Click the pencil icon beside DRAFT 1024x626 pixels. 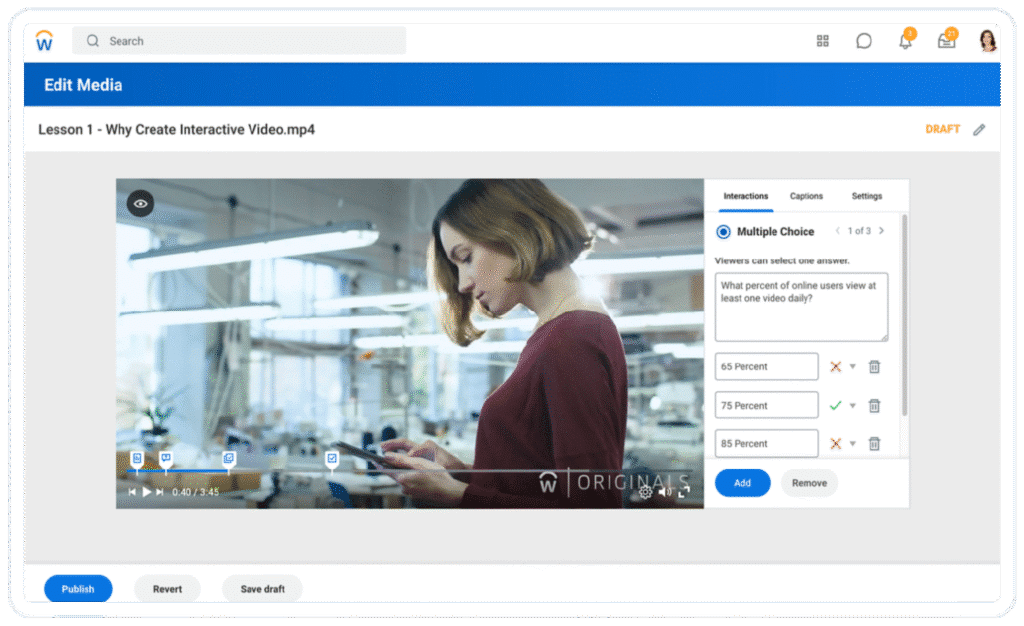(979, 129)
